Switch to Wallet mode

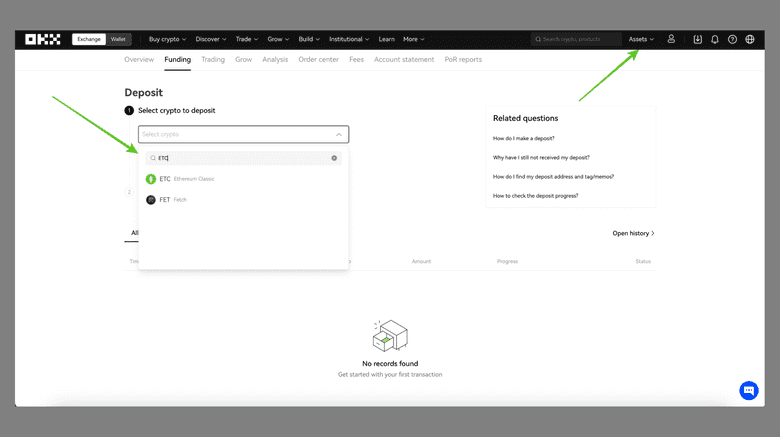pyautogui.click(x=118, y=39)
